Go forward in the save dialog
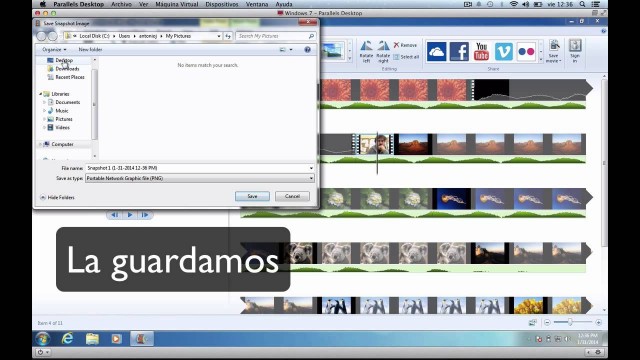640x360 pixels. pyautogui.click(x=53, y=36)
